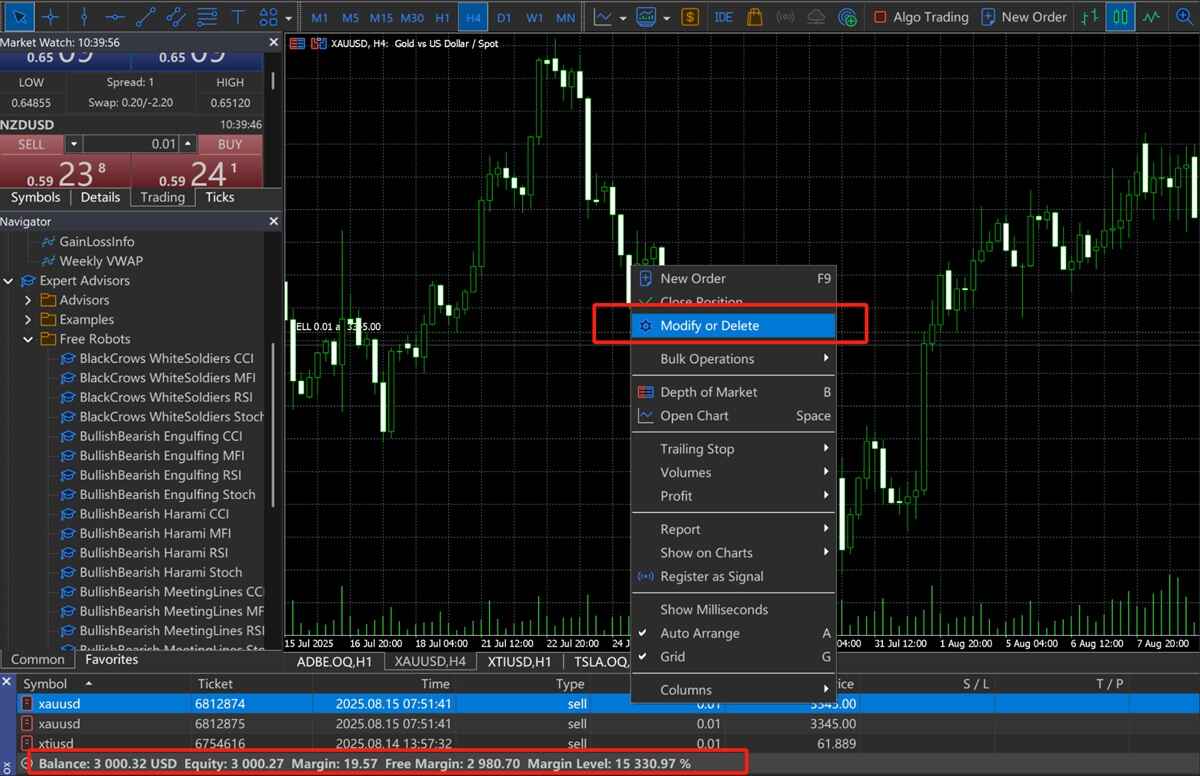Viewport: 1200px width, 776px height.
Task: Click the blue circle plus icon
Action: point(848,17)
